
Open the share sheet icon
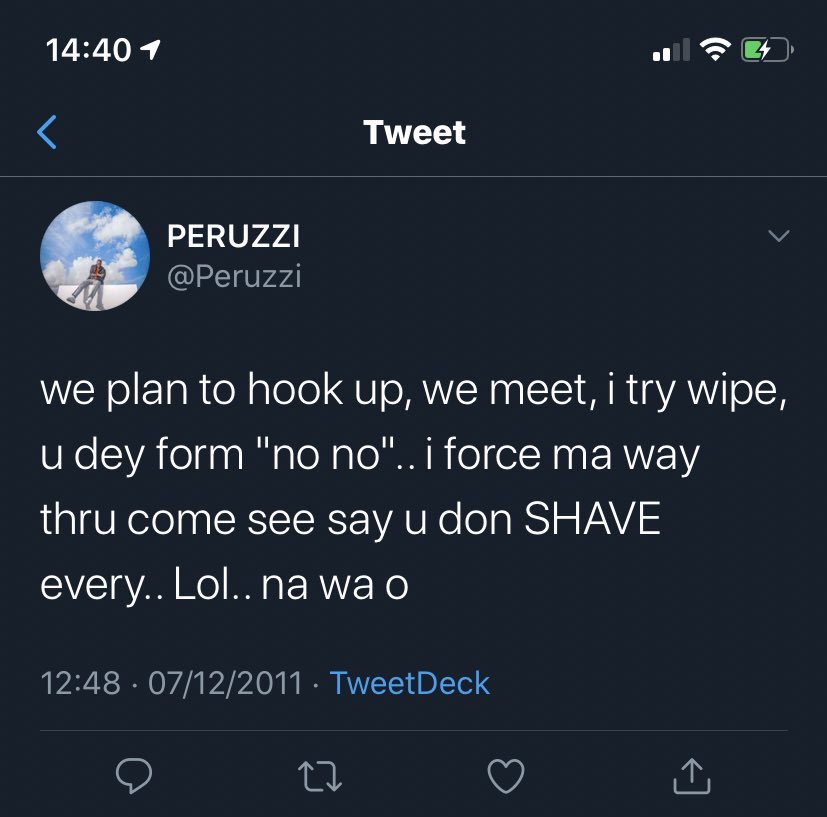(692, 776)
